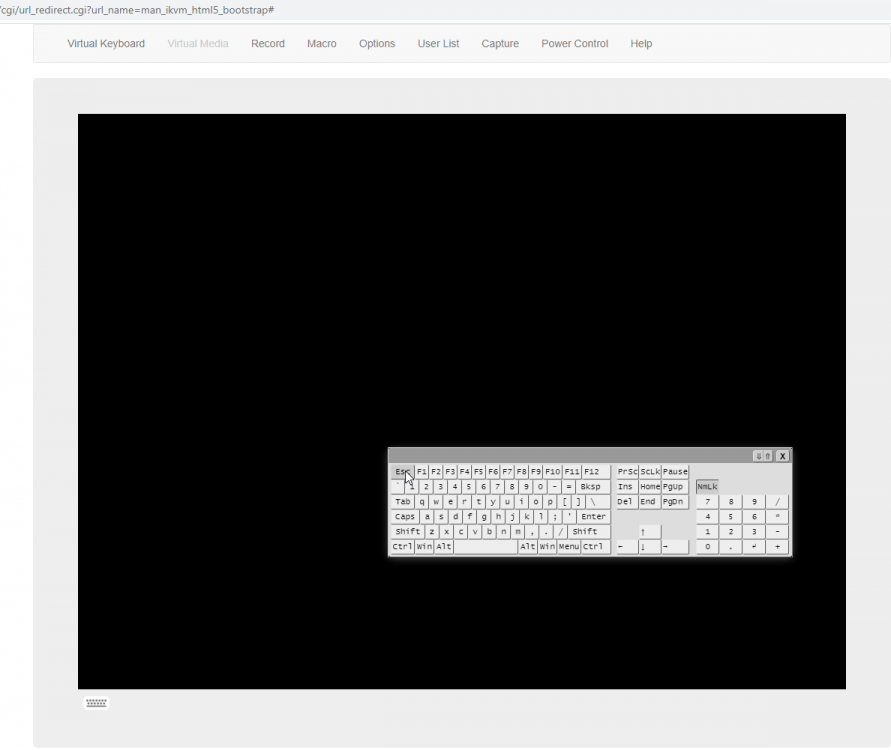Open the Power Control menu
The image size is (891, 750).
pos(574,44)
